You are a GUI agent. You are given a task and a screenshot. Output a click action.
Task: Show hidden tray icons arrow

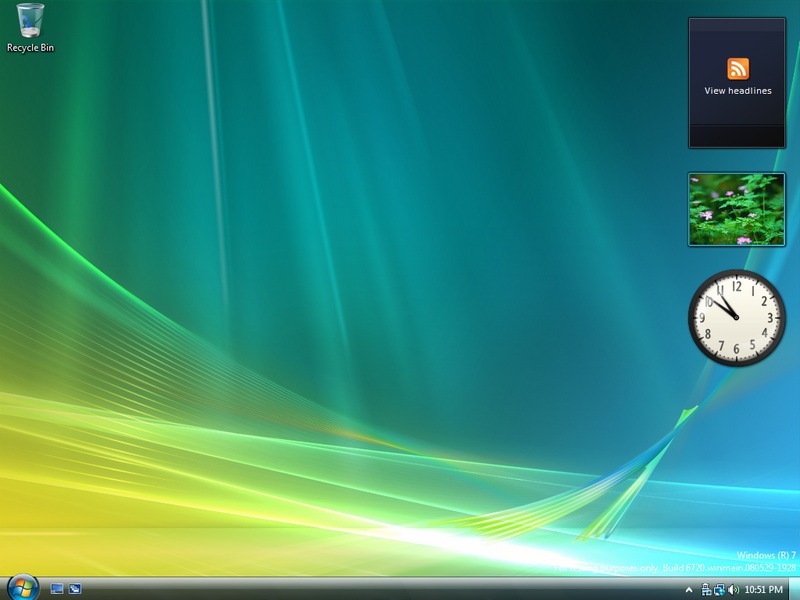[x=689, y=590]
